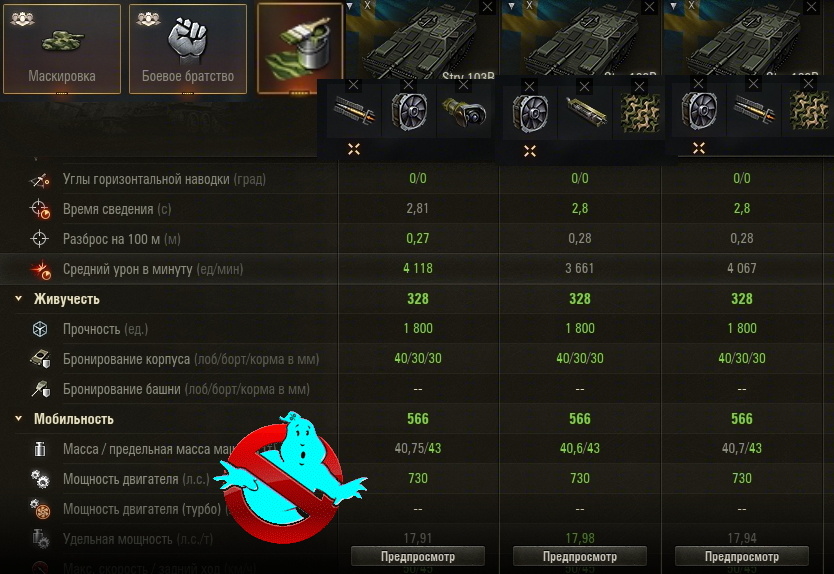Open second tank's configuration dropdown arrow
The height and width of the screenshot is (574, 834).
coord(512,6)
